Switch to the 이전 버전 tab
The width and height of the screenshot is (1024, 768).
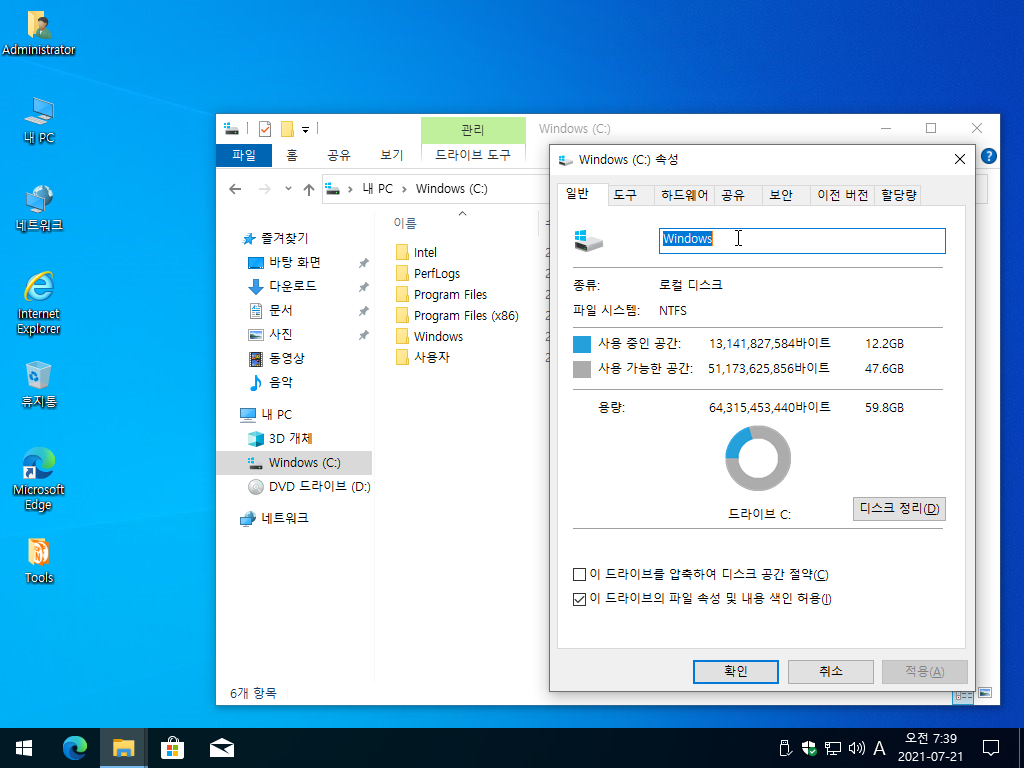click(x=842, y=195)
